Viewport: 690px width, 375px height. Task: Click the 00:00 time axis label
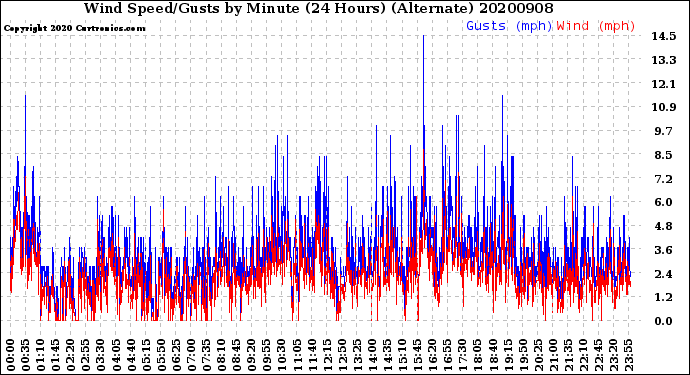pyautogui.click(x=11, y=355)
